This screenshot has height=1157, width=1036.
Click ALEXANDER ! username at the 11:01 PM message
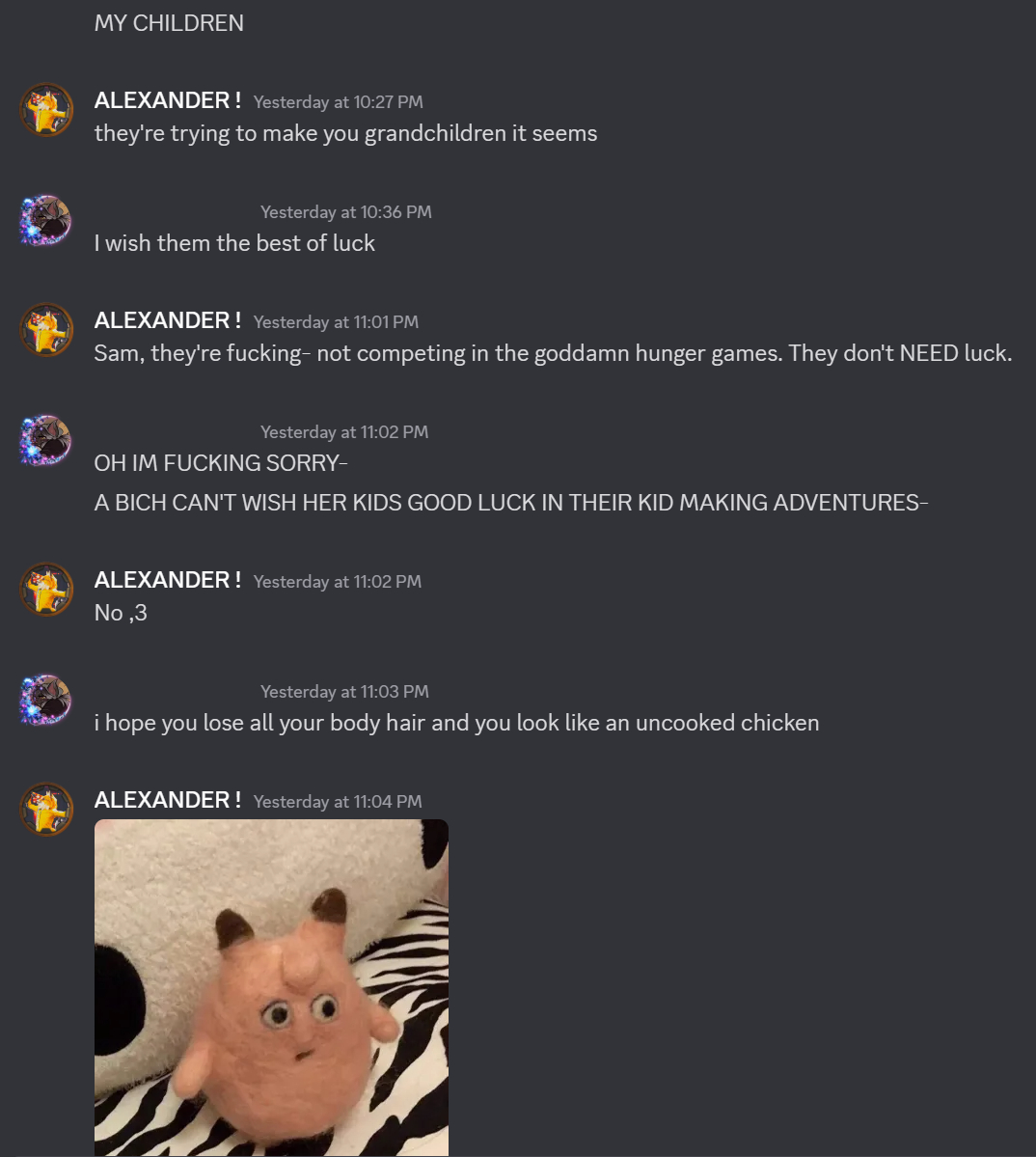tap(168, 320)
